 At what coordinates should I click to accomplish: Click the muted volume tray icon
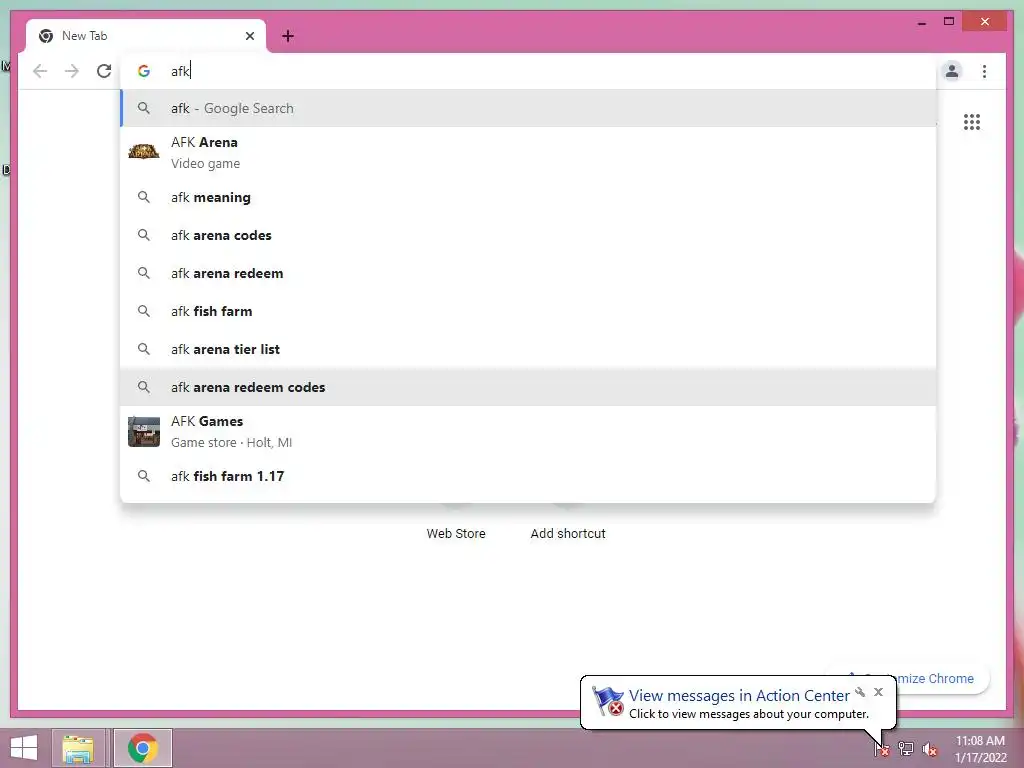pyautogui.click(x=929, y=749)
